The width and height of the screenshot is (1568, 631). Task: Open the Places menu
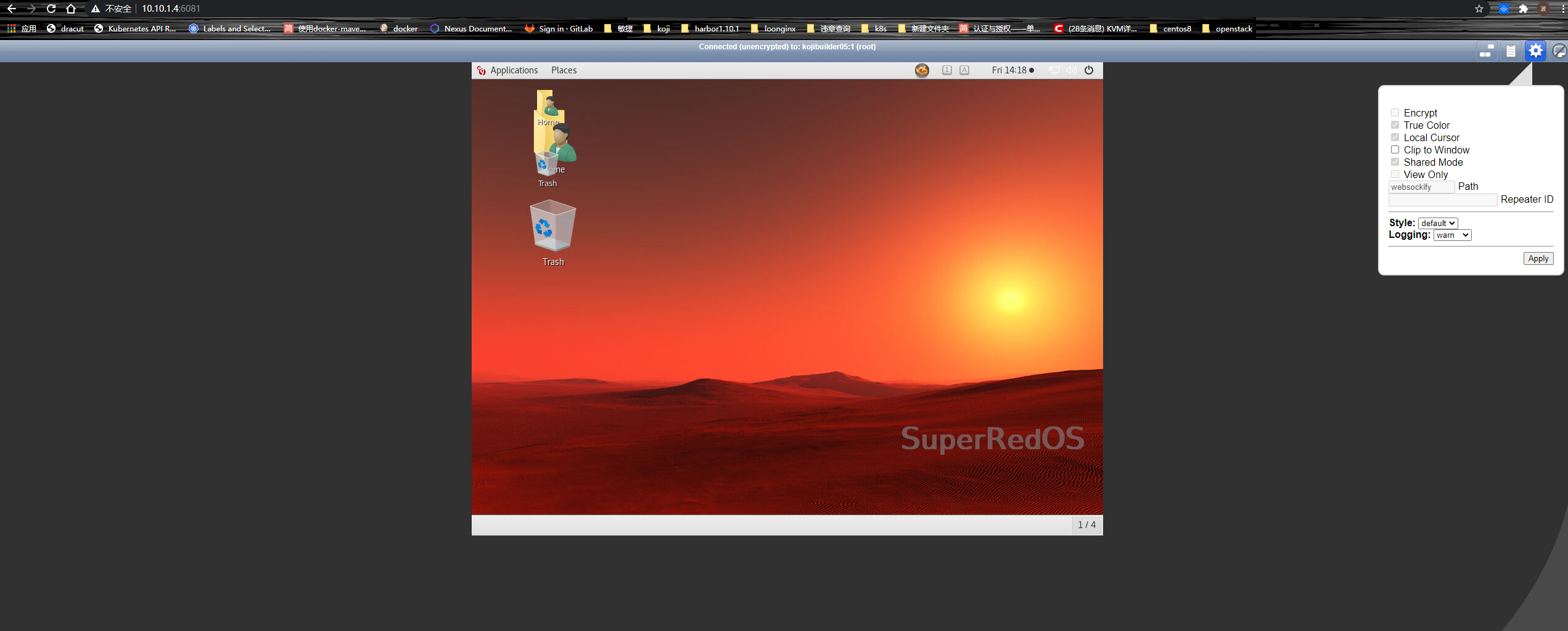pyautogui.click(x=564, y=70)
